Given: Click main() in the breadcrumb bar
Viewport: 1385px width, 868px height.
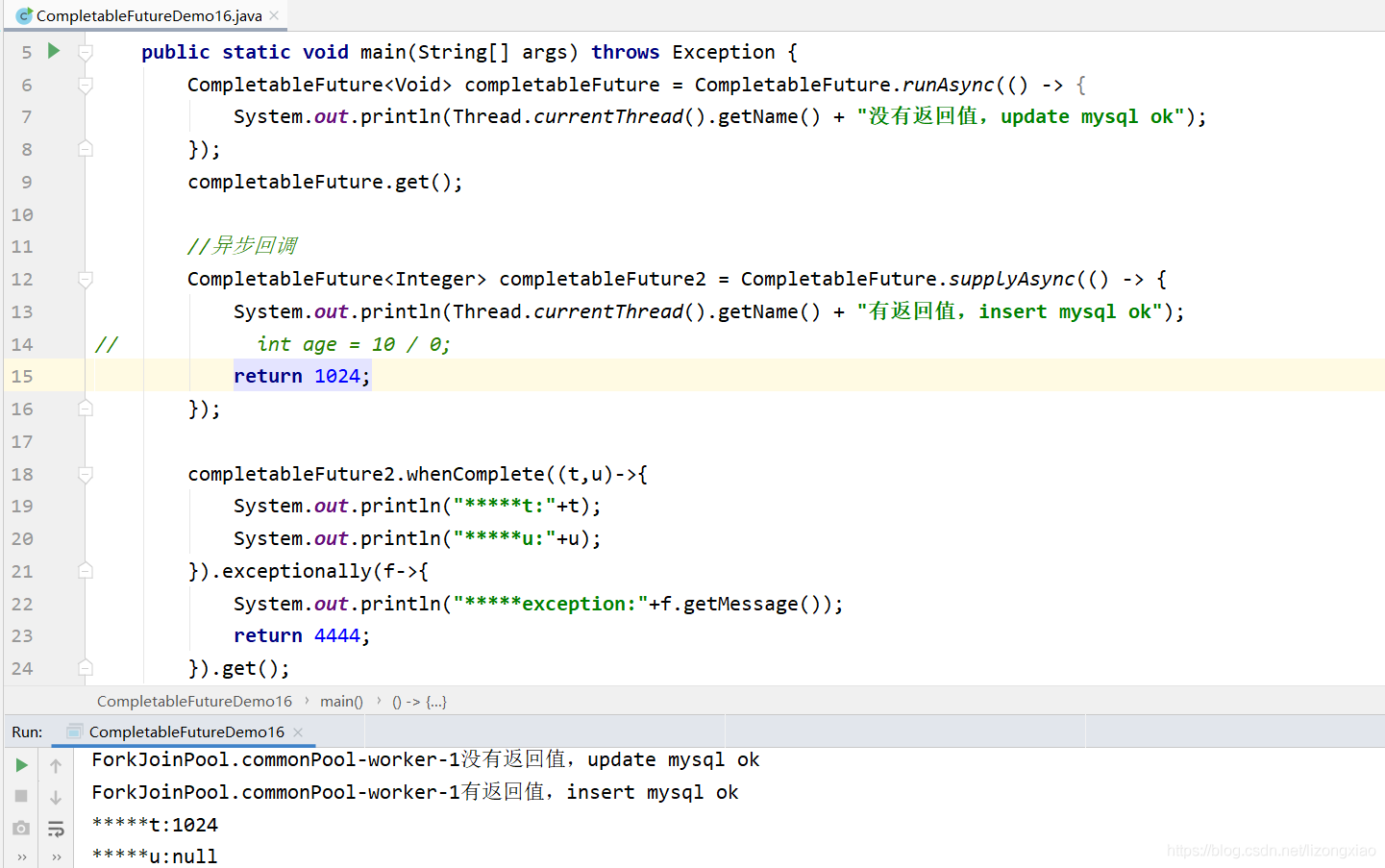Looking at the screenshot, I should [341, 702].
